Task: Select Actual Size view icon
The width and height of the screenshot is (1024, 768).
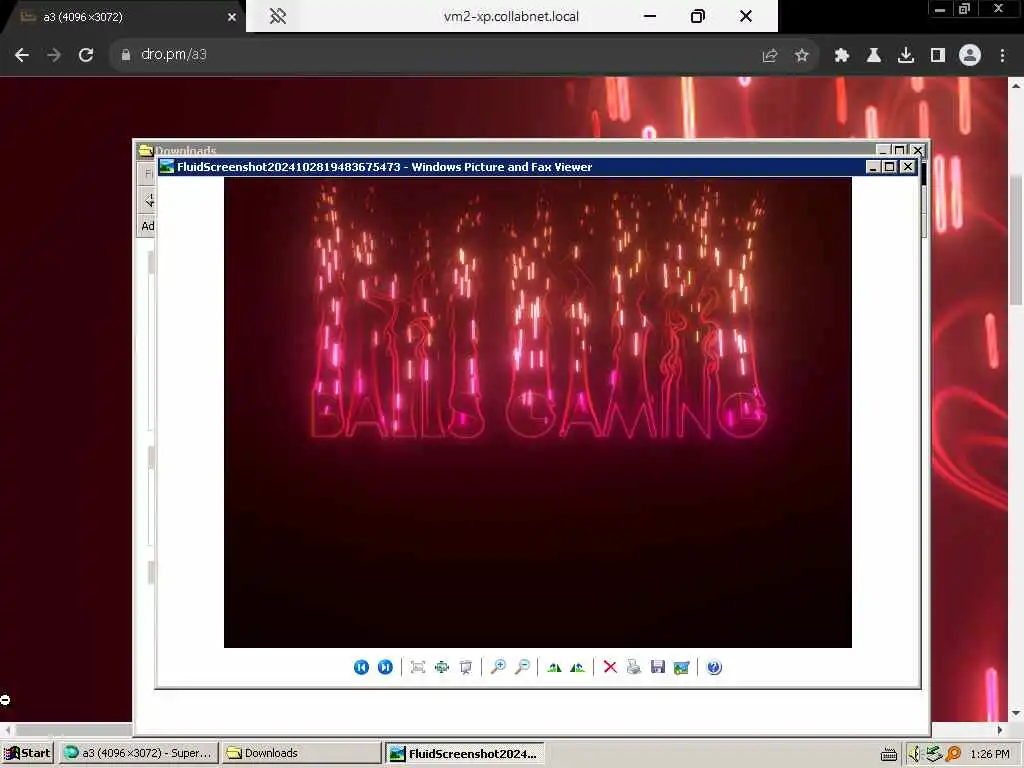Action: (x=442, y=667)
